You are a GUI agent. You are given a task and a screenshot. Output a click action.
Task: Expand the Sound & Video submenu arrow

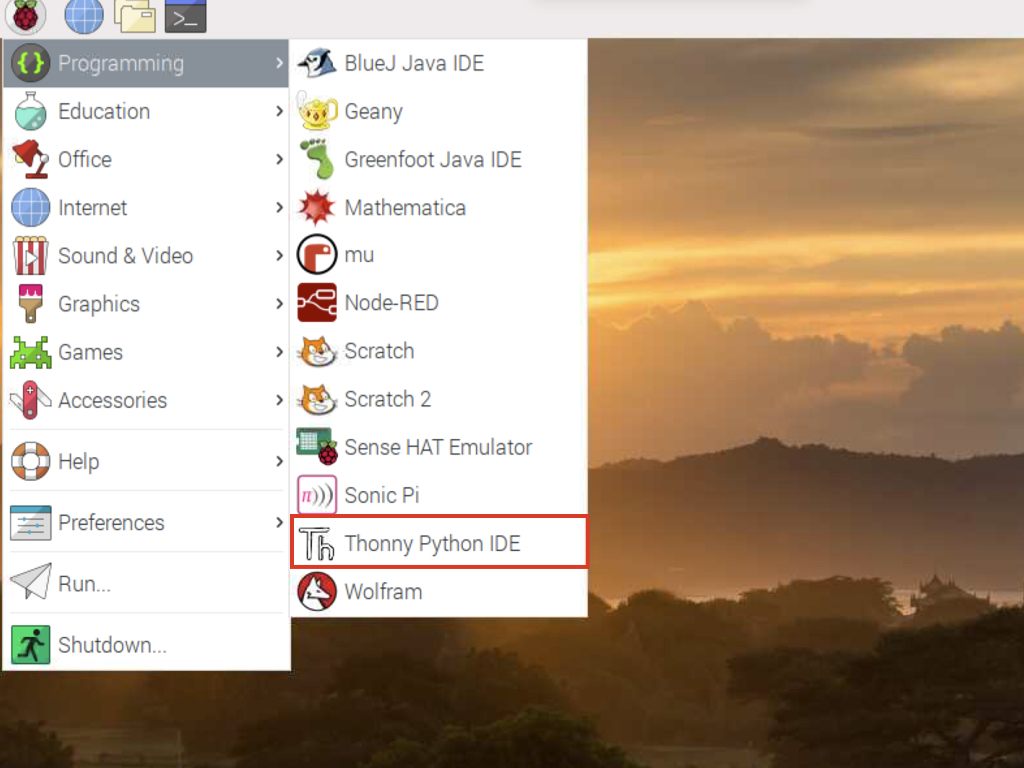coord(279,255)
